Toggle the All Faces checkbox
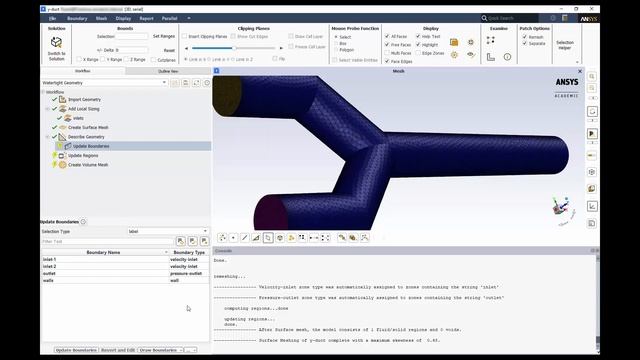This screenshot has width=640, height=360. [387, 36]
